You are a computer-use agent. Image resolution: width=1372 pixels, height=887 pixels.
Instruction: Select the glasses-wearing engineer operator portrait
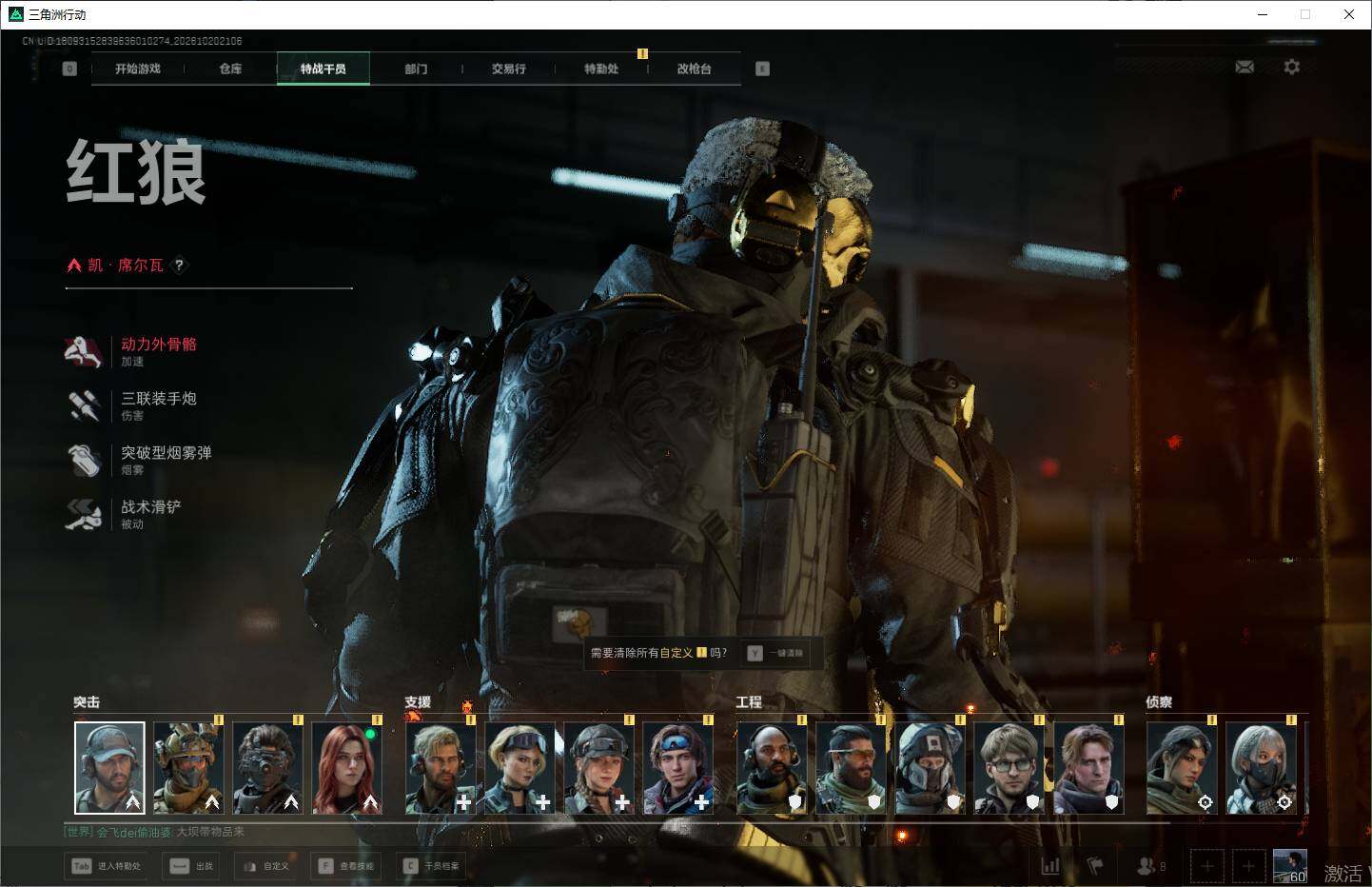click(x=1009, y=768)
